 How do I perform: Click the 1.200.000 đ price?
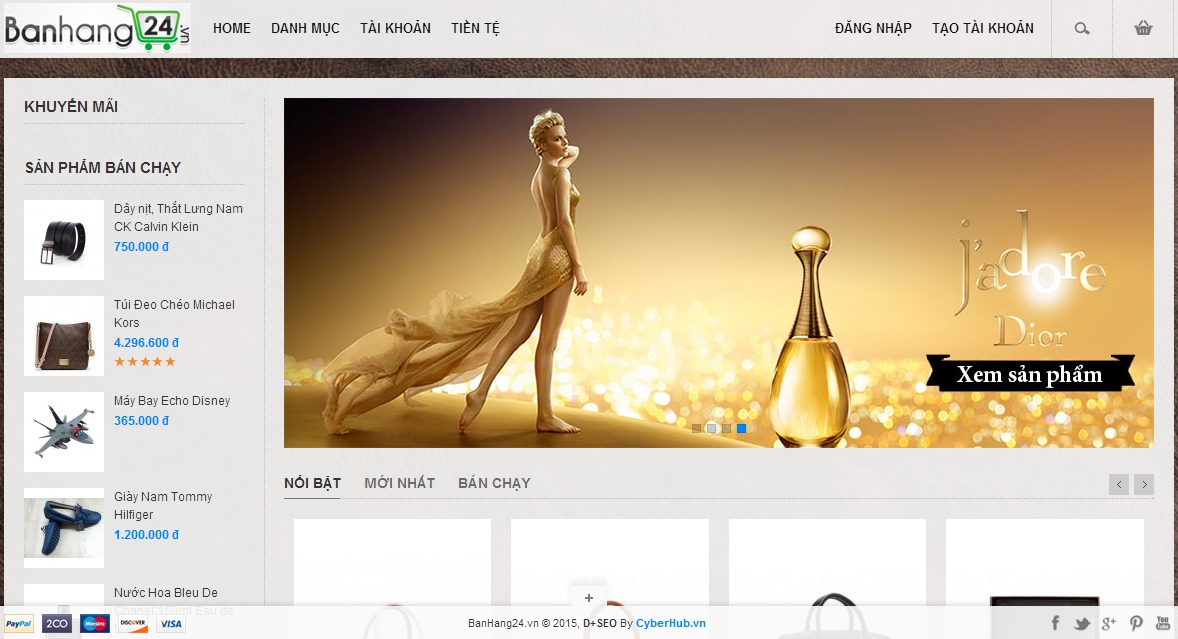click(x=146, y=535)
